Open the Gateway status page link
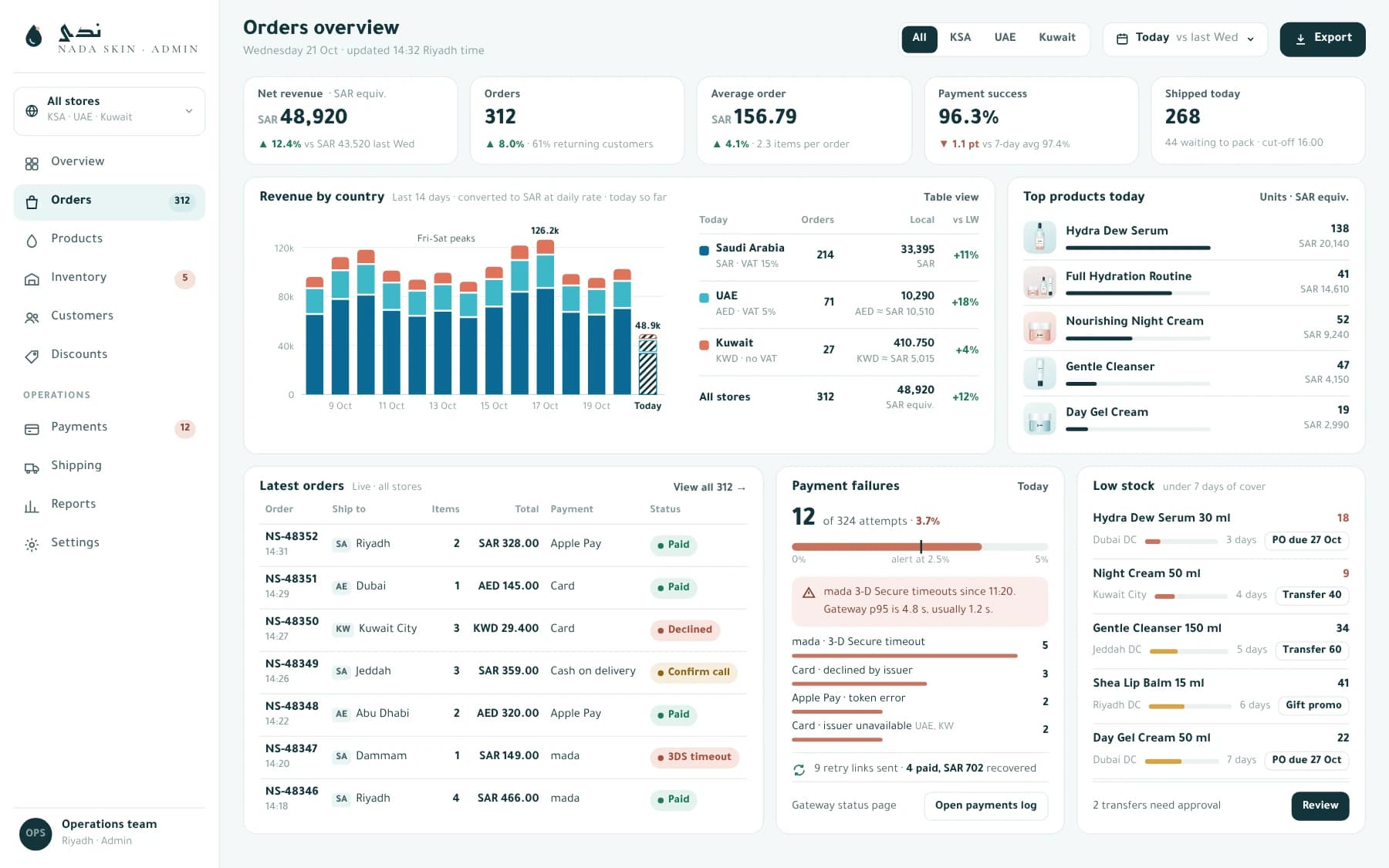This screenshot has height=868, width=1389. (x=843, y=806)
